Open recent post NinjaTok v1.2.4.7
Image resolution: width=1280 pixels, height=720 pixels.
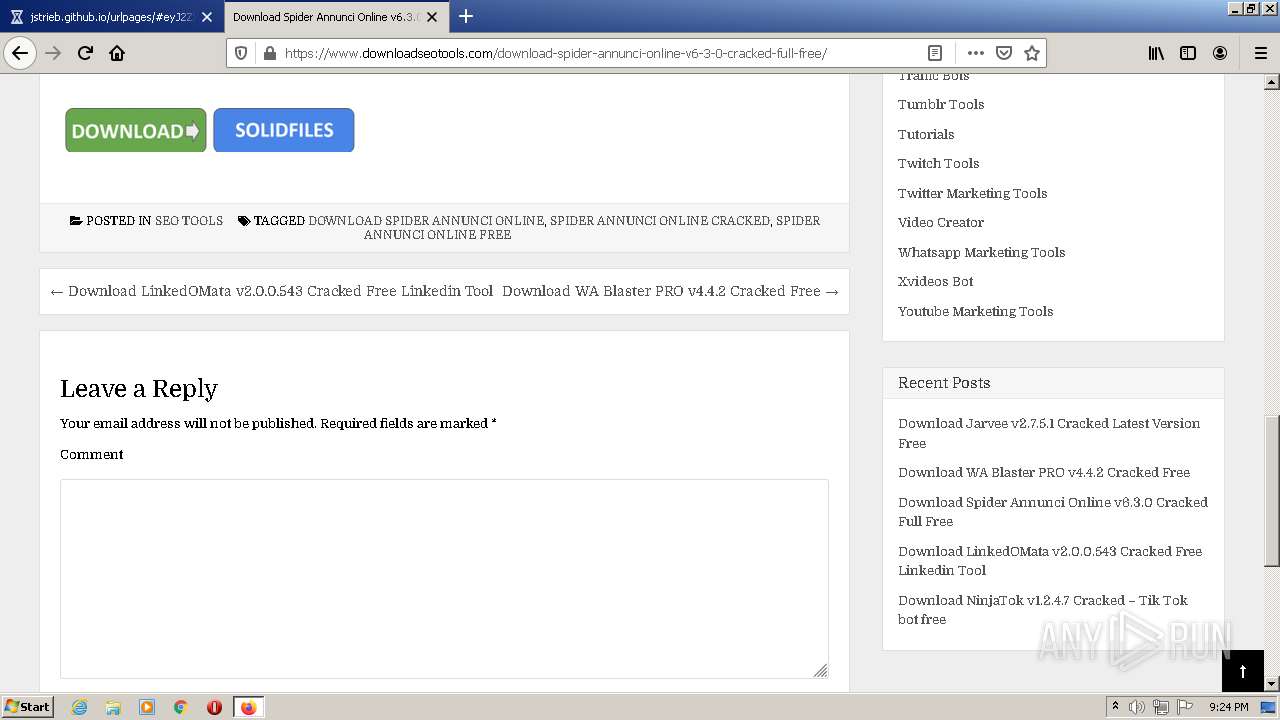pos(1043,610)
